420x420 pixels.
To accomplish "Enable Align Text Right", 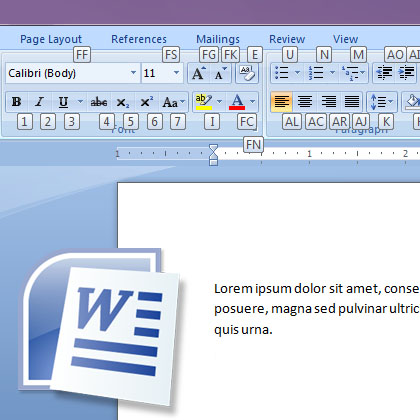I will [x=328, y=101].
